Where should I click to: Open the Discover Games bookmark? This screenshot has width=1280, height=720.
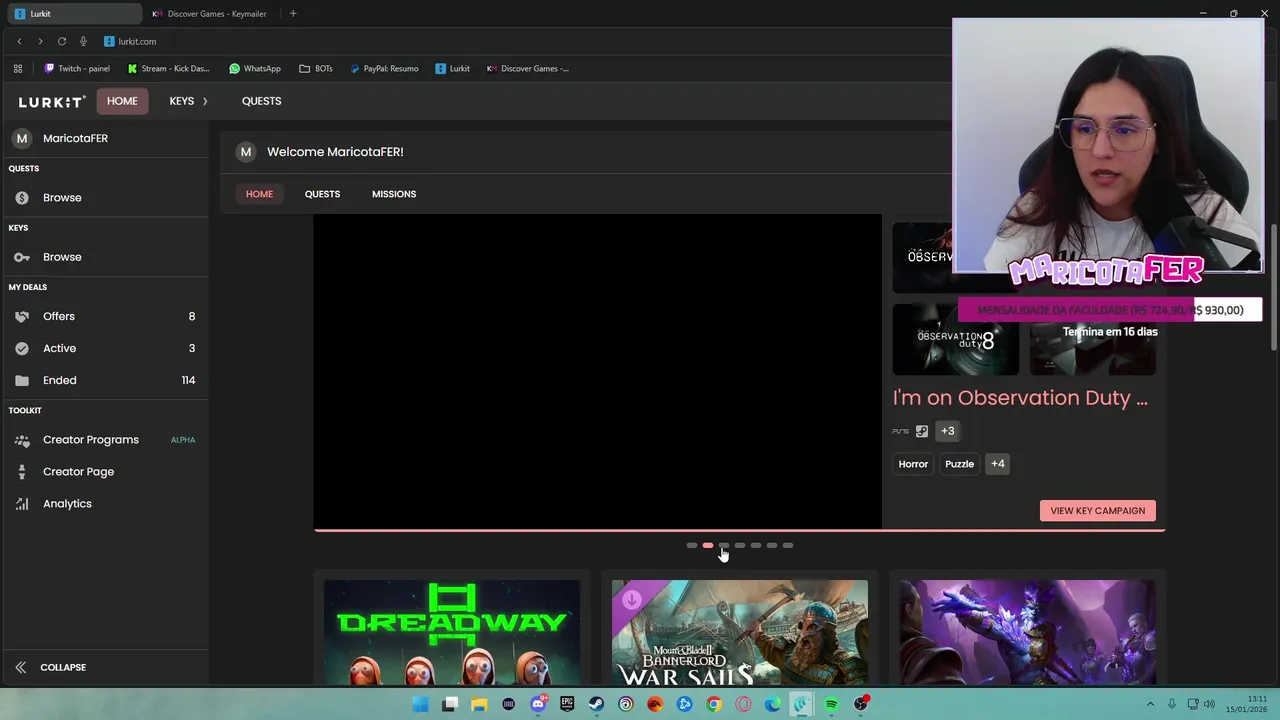[x=528, y=69]
